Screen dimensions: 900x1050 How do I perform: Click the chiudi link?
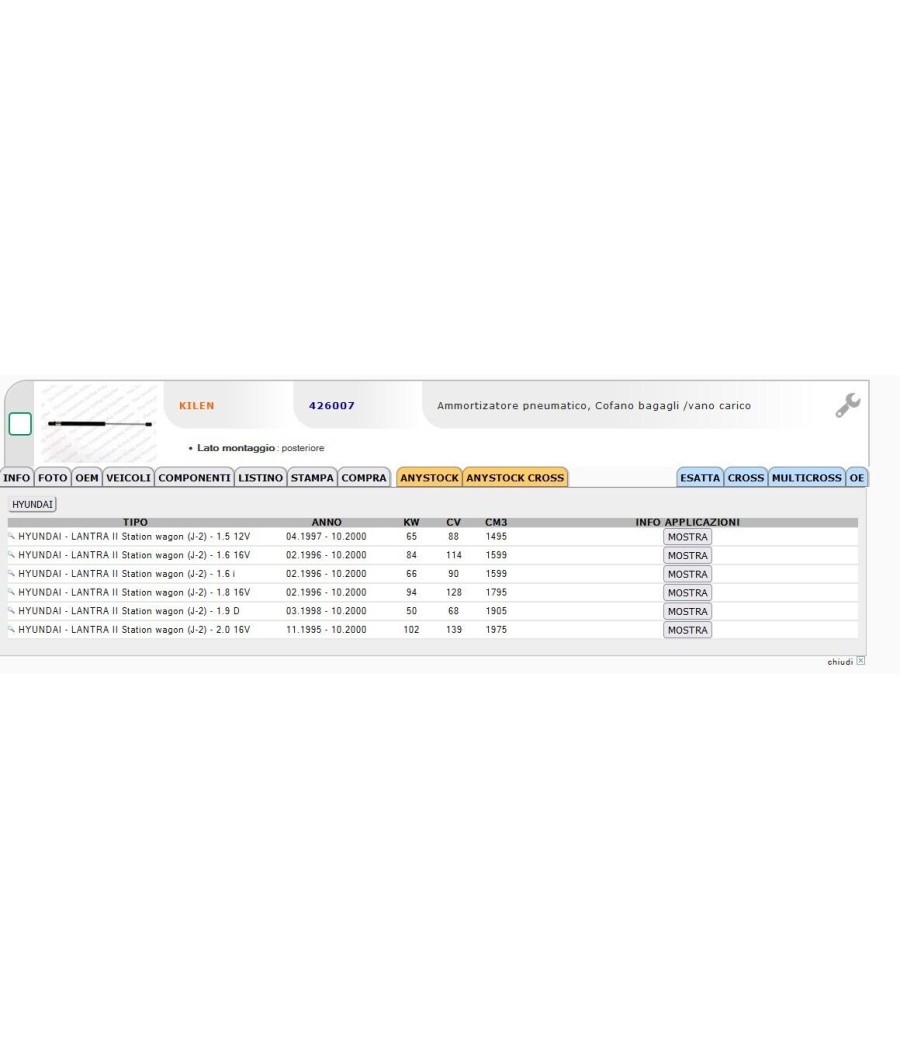point(840,662)
